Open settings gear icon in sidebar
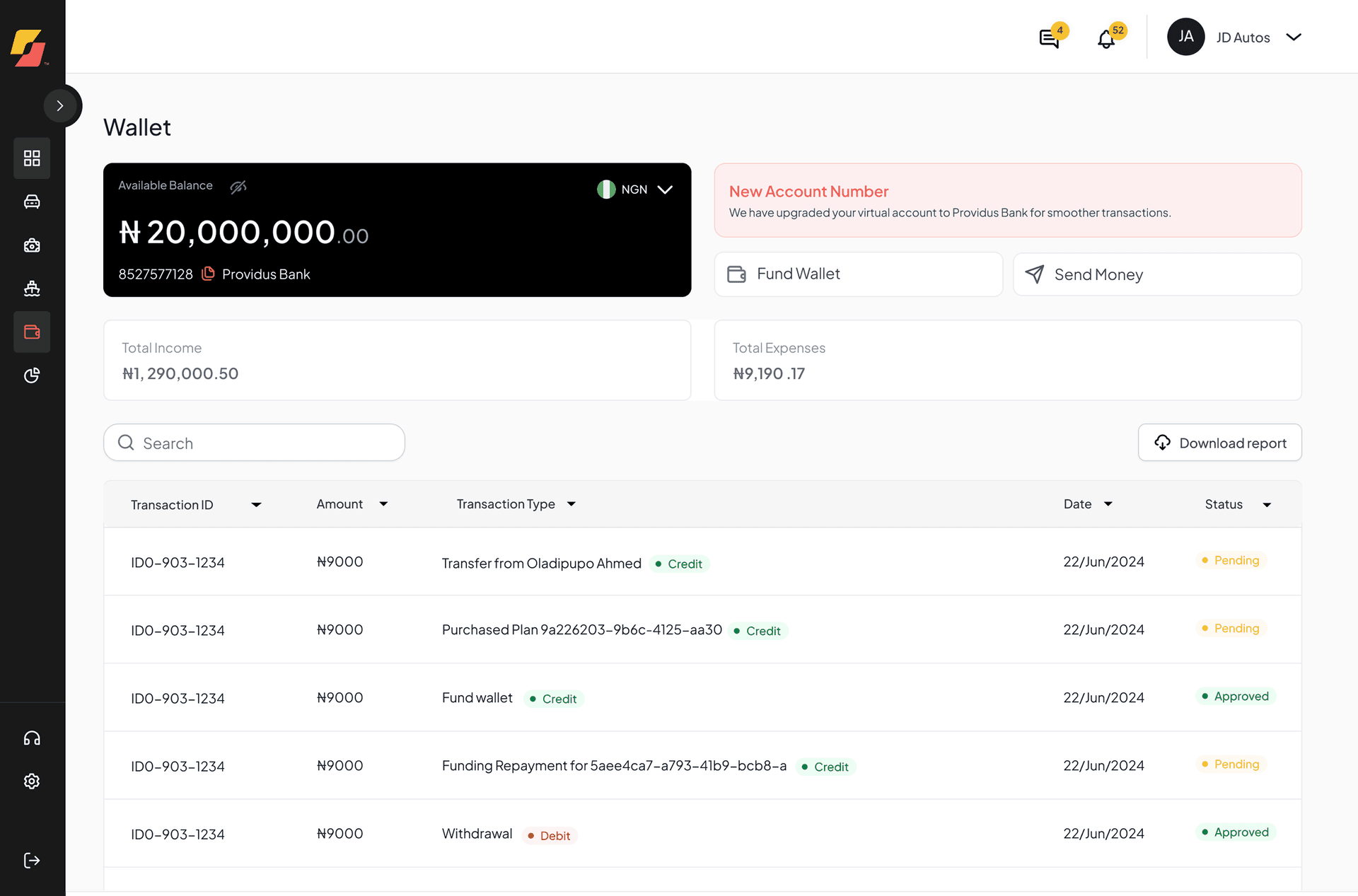Screen dimensions: 1358x896 tap(32, 781)
